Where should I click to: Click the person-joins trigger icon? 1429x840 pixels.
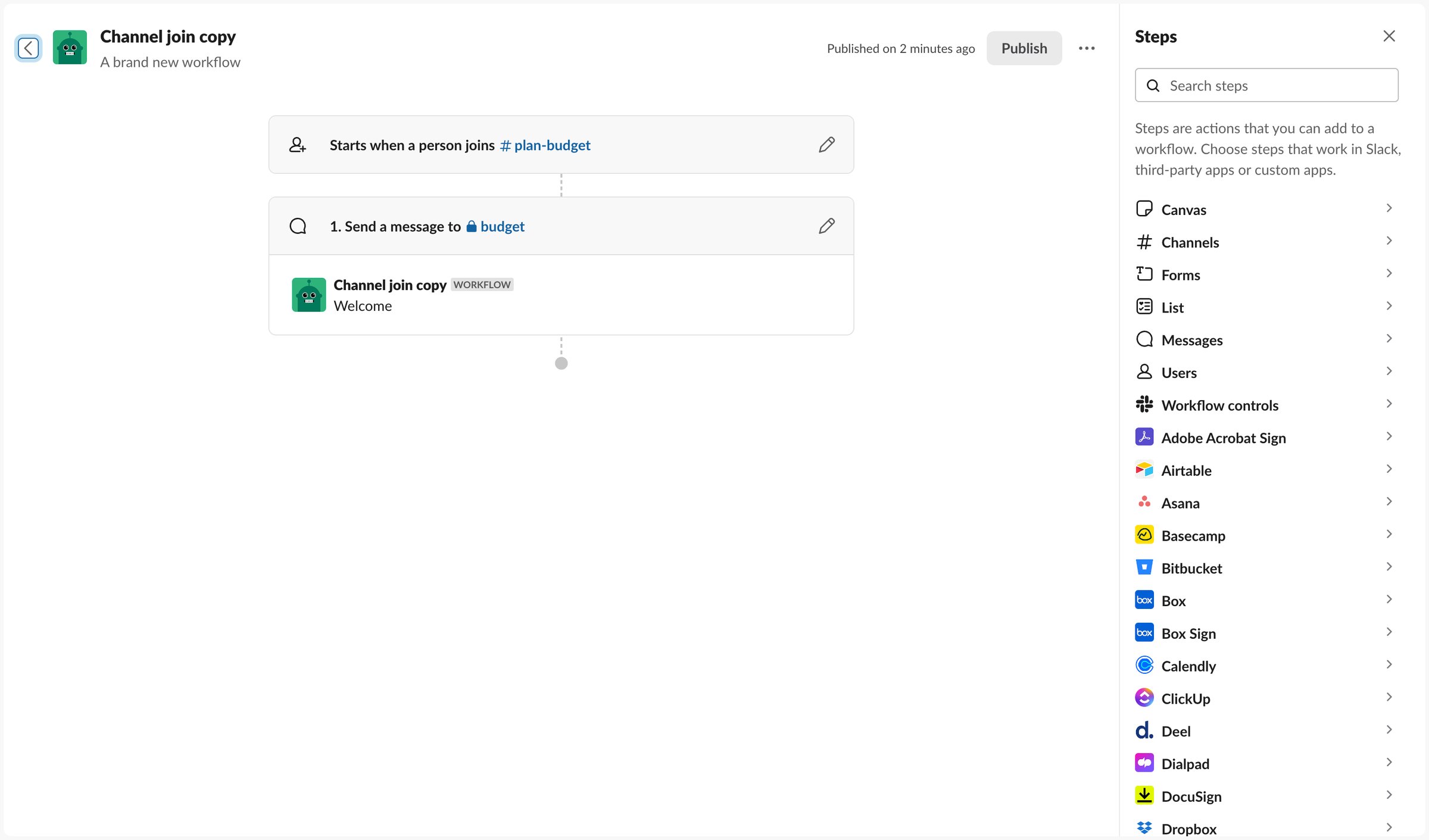click(x=298, y=145)
